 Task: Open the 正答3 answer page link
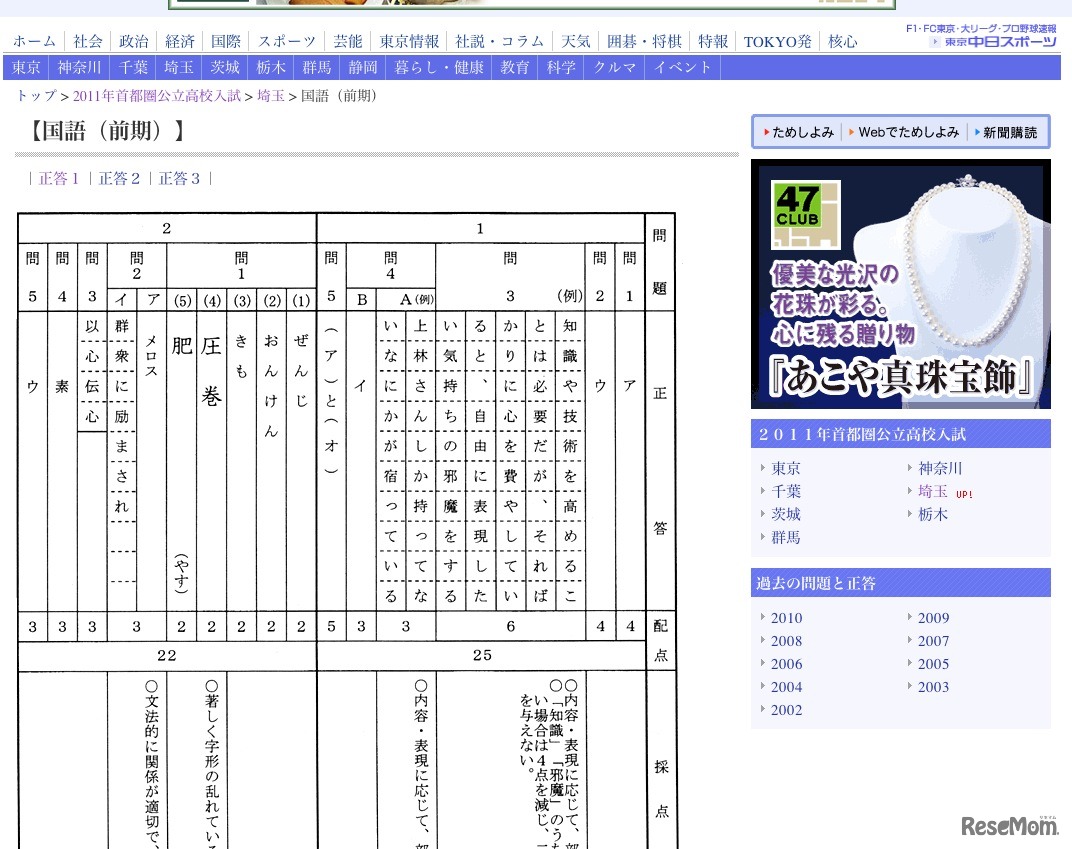click(x=180, y=178)
